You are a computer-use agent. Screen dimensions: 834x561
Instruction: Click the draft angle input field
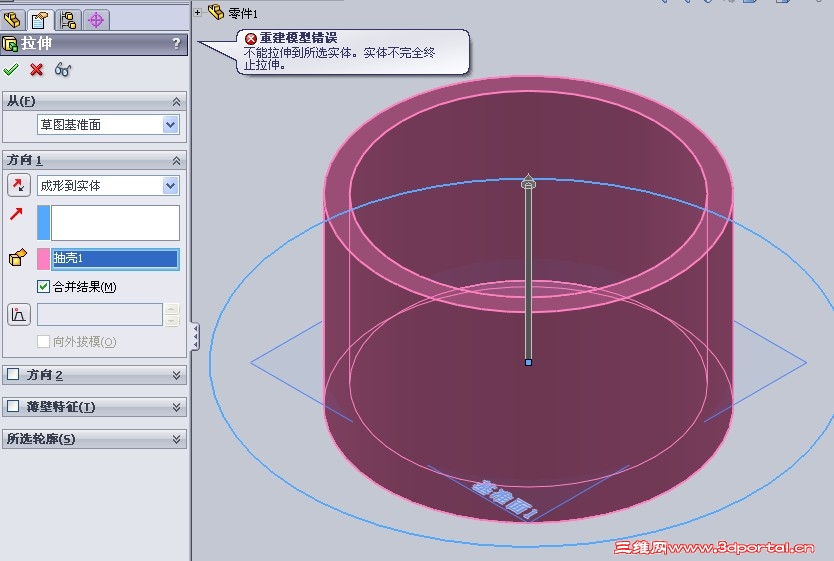click(x=99, y=314)
